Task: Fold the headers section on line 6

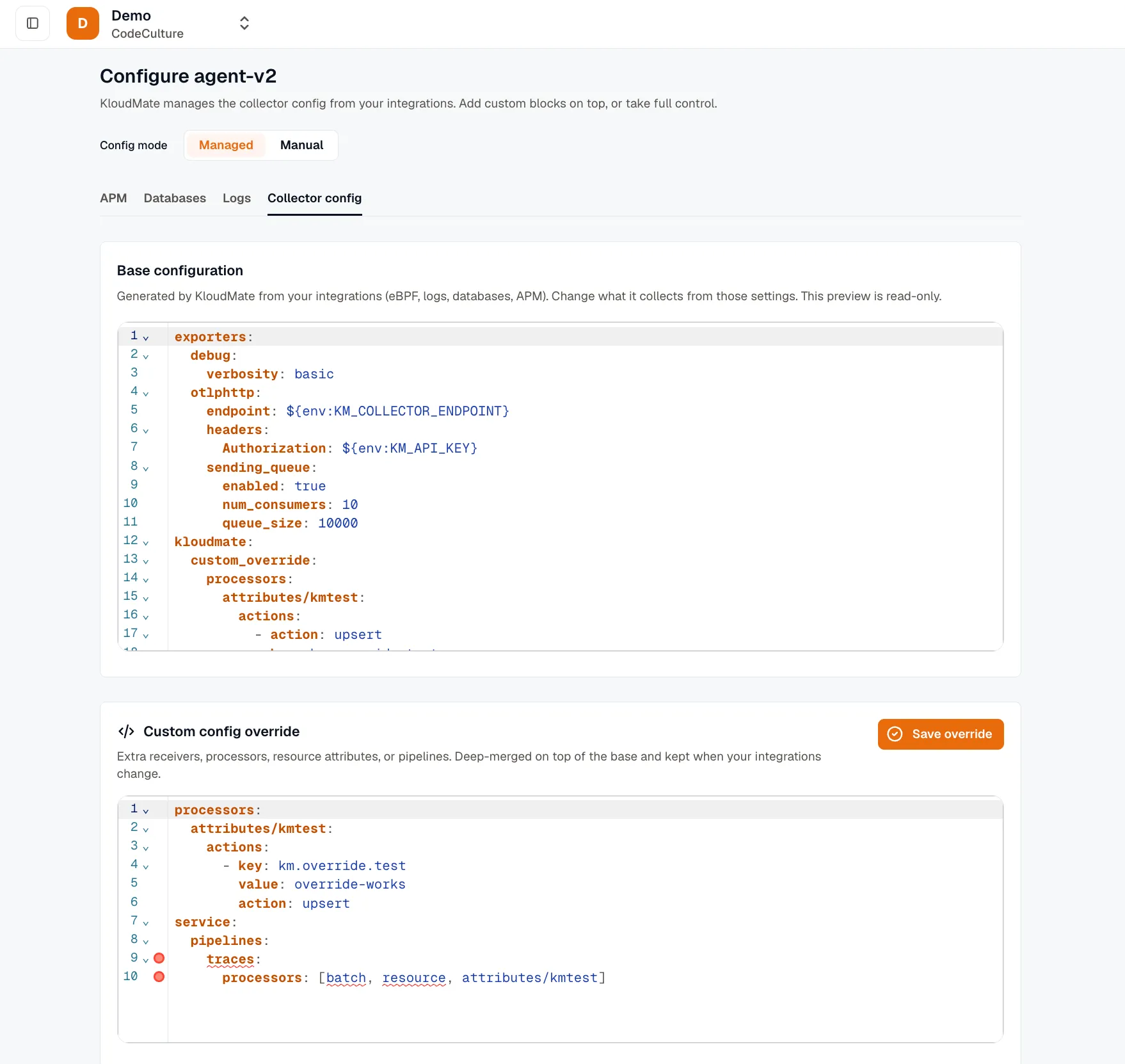Action: pos(146,430)
